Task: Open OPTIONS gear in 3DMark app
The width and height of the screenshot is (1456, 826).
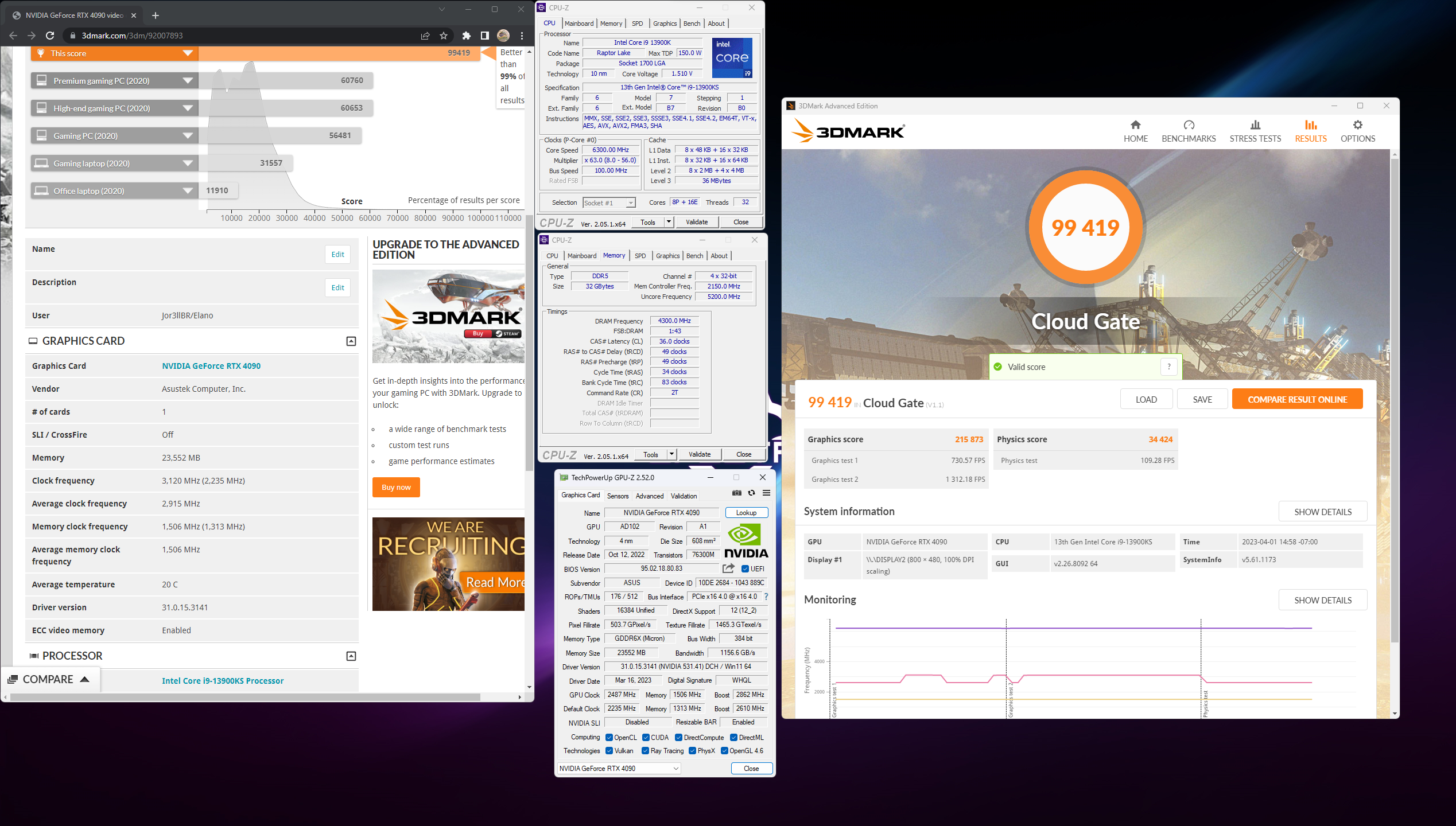Action: tap(1357, 131)
